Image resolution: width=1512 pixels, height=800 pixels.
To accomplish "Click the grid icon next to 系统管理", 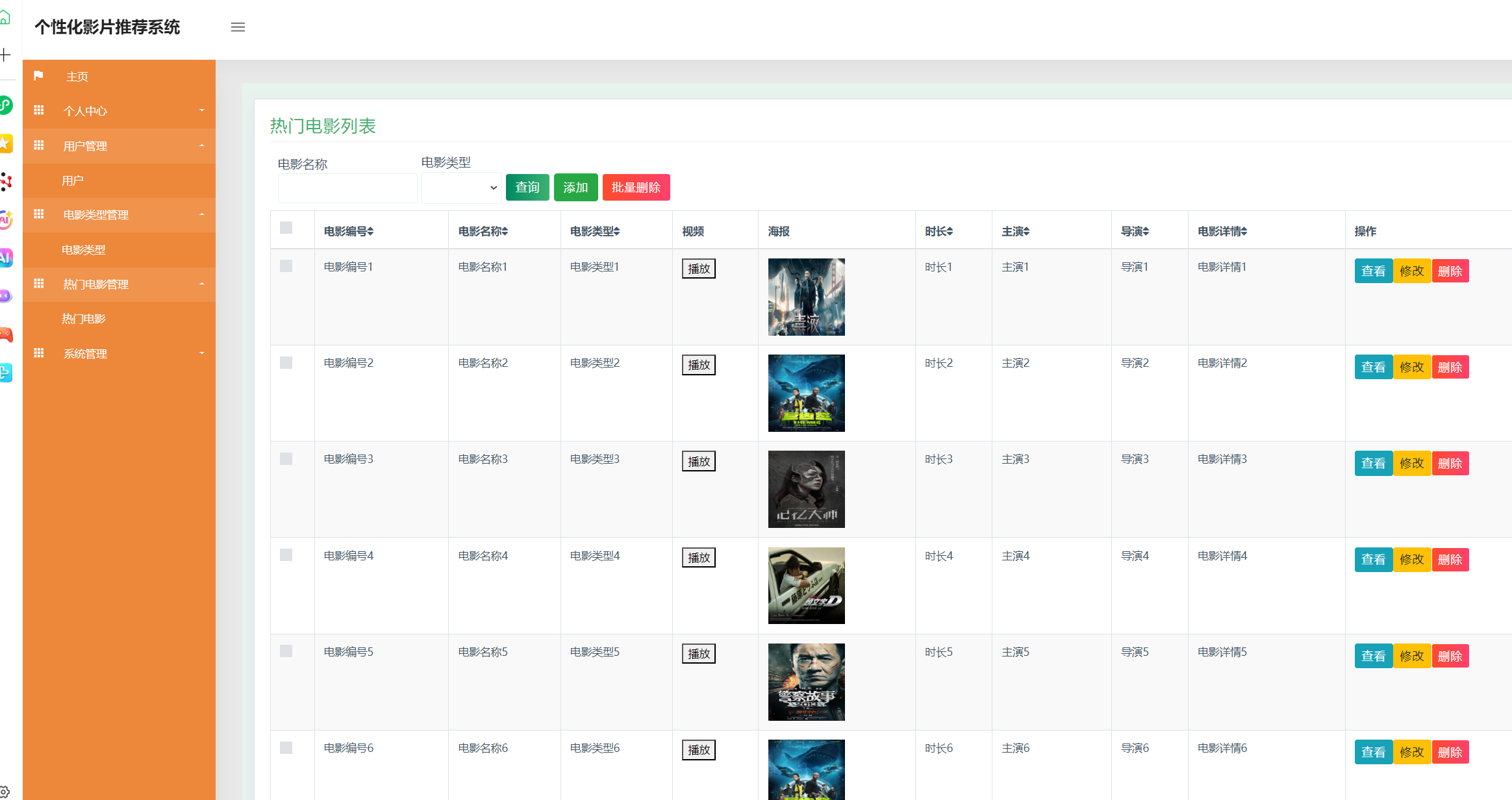I will (x=39, y=353).
